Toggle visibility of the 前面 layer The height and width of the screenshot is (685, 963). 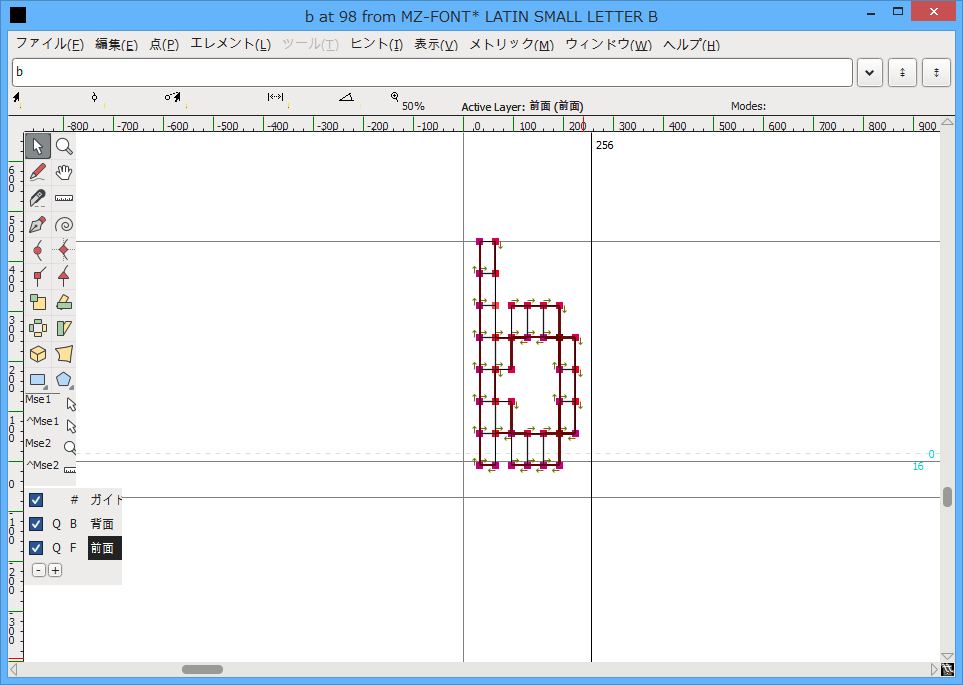click(x=36, y=548)
